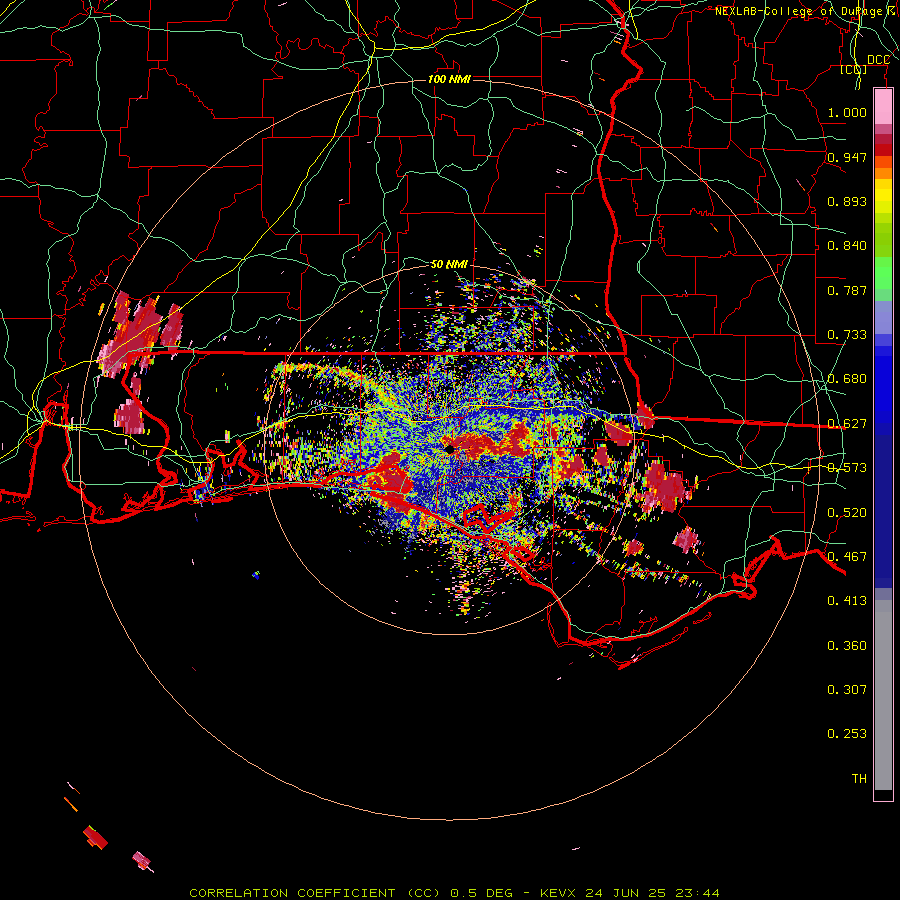
Task: Click the 0.467 scale value
Action: [847, 557]
